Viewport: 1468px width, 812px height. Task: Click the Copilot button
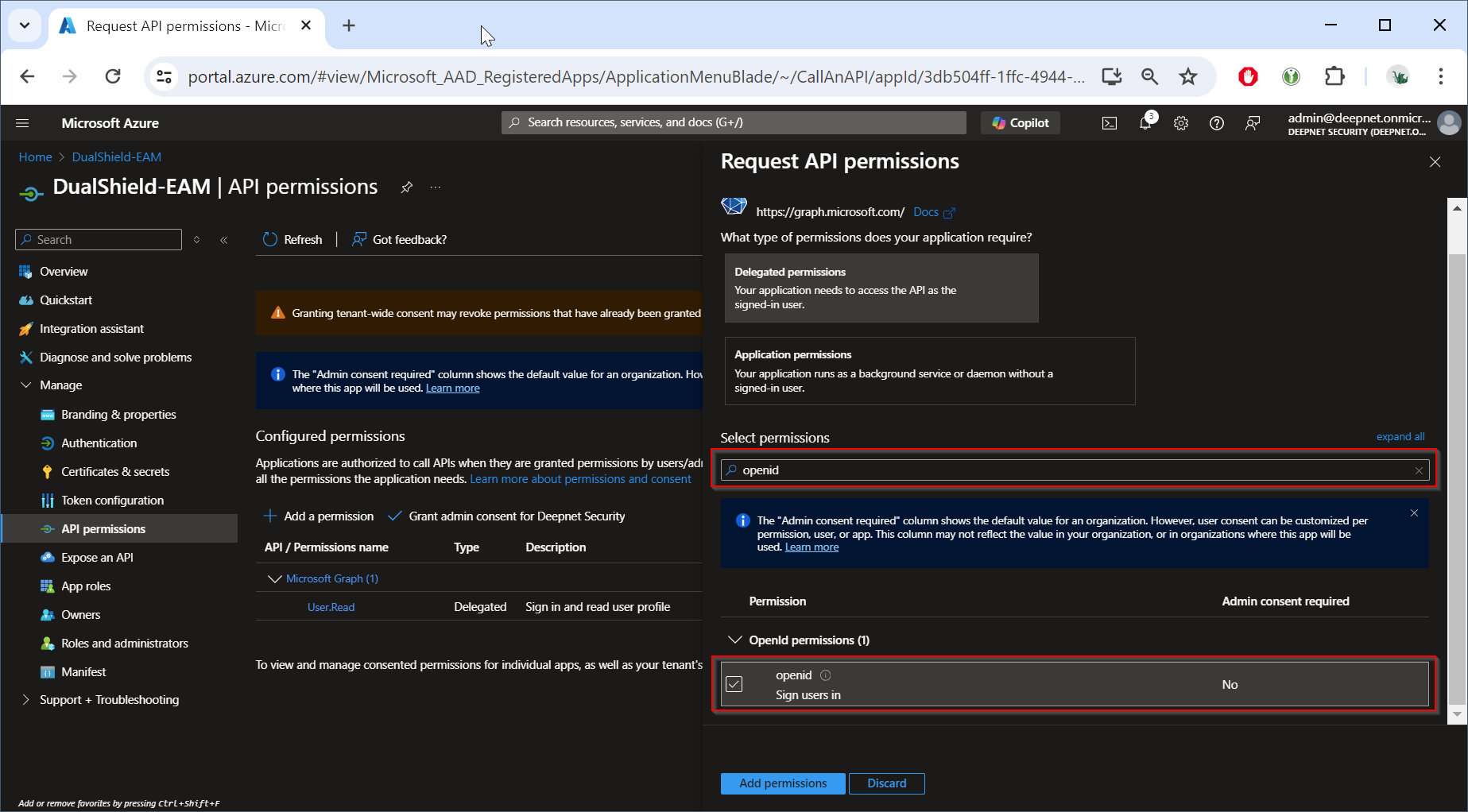[x=1021, y=123]
